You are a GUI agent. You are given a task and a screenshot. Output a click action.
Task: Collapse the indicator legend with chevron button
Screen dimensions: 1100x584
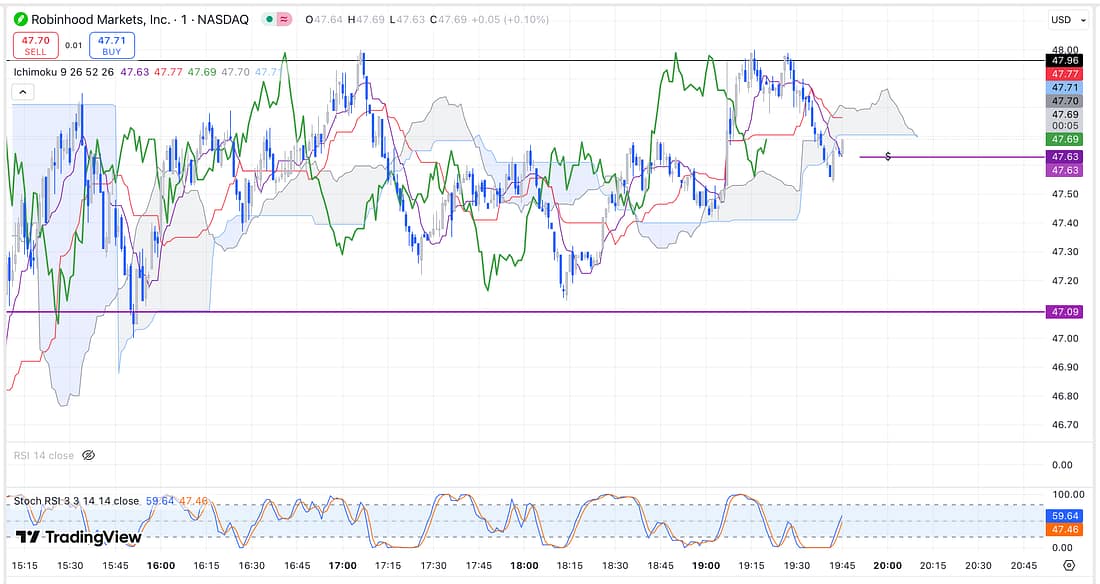click(x=22, y=92)
